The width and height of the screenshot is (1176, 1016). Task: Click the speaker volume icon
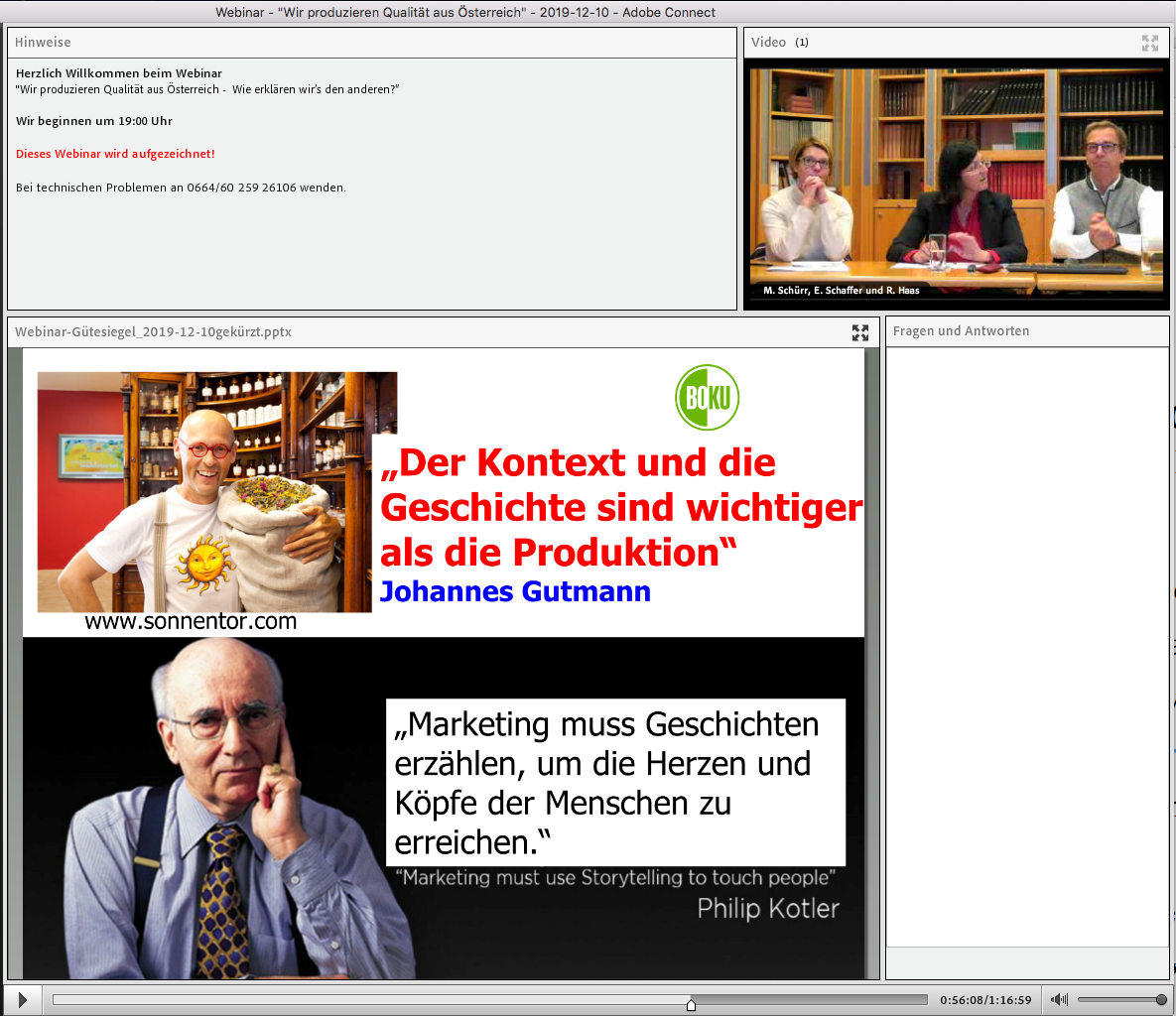pyautogui.click(x=1060, y=1000)
